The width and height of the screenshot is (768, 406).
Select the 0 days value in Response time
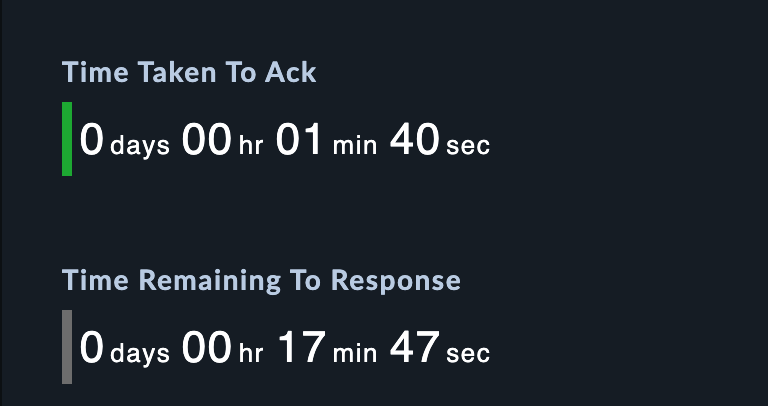(92, 348)
